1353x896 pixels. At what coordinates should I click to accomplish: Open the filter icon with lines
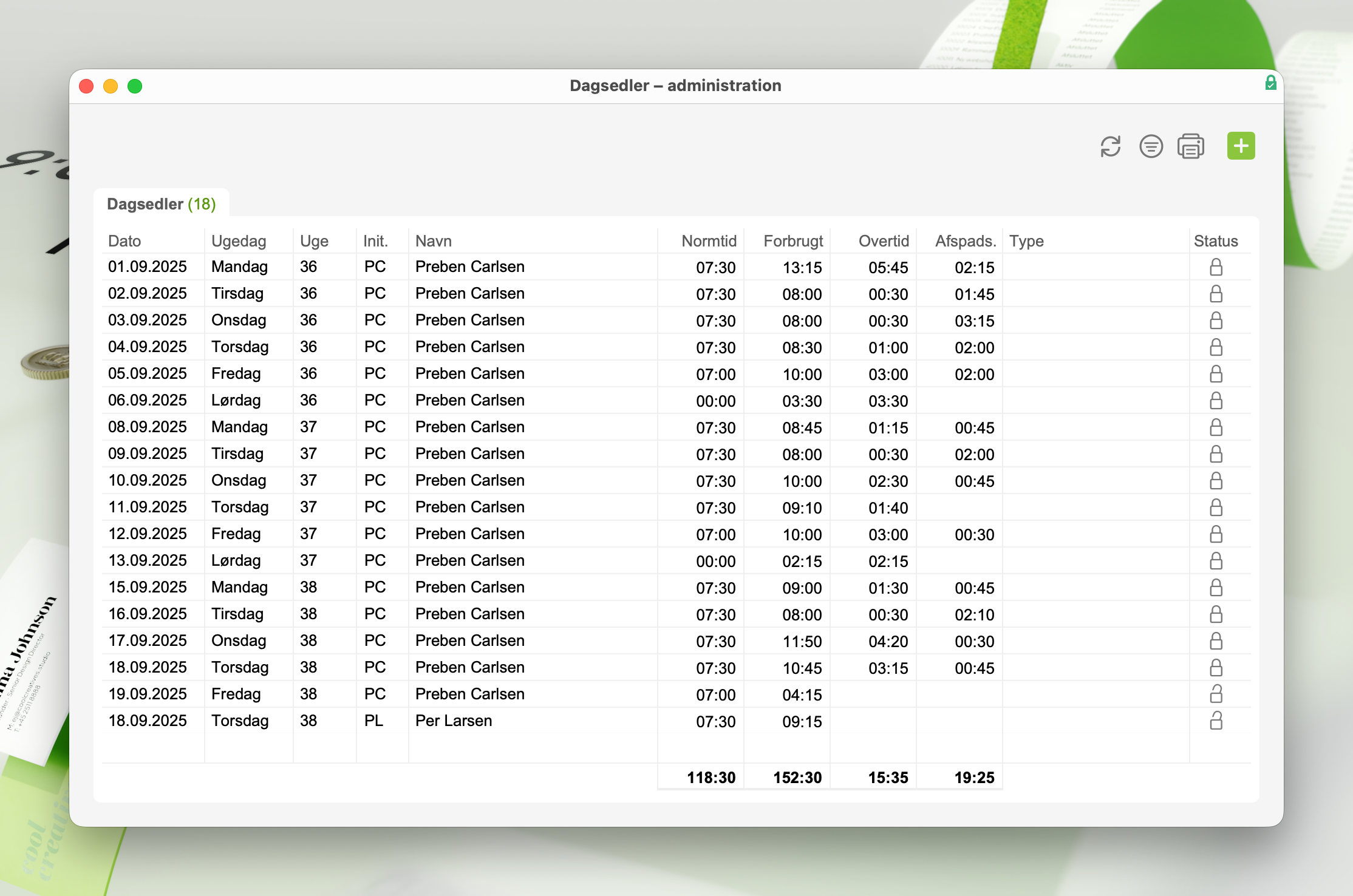1151,146
